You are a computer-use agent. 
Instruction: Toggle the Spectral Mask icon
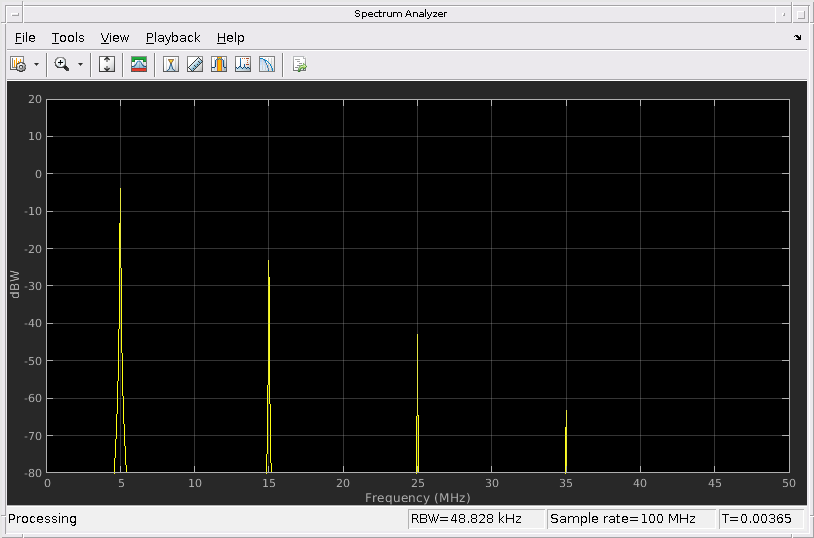click(139, 64)
